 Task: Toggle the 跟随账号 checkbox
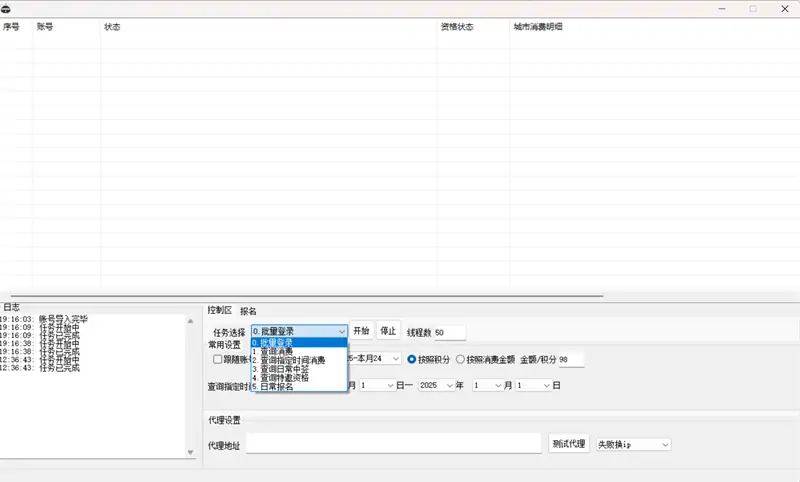click(x=218, y=359)
